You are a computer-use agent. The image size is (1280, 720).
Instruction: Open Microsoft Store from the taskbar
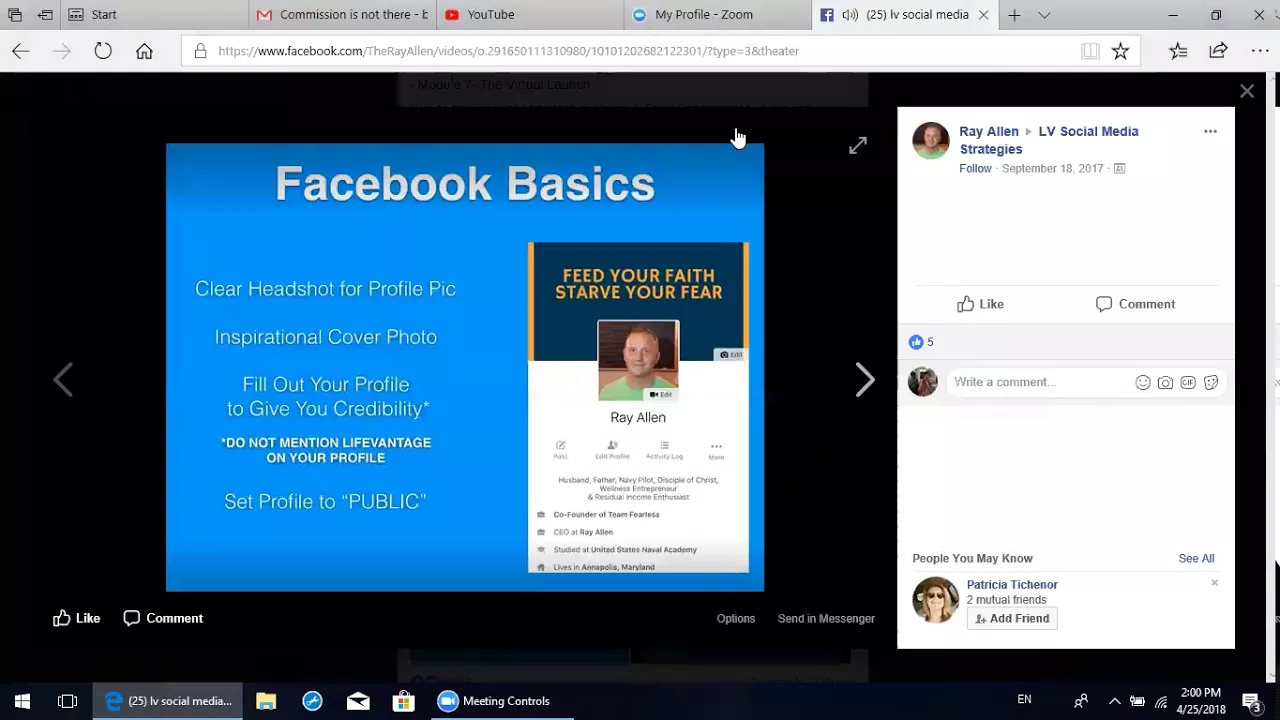(404, 701)
